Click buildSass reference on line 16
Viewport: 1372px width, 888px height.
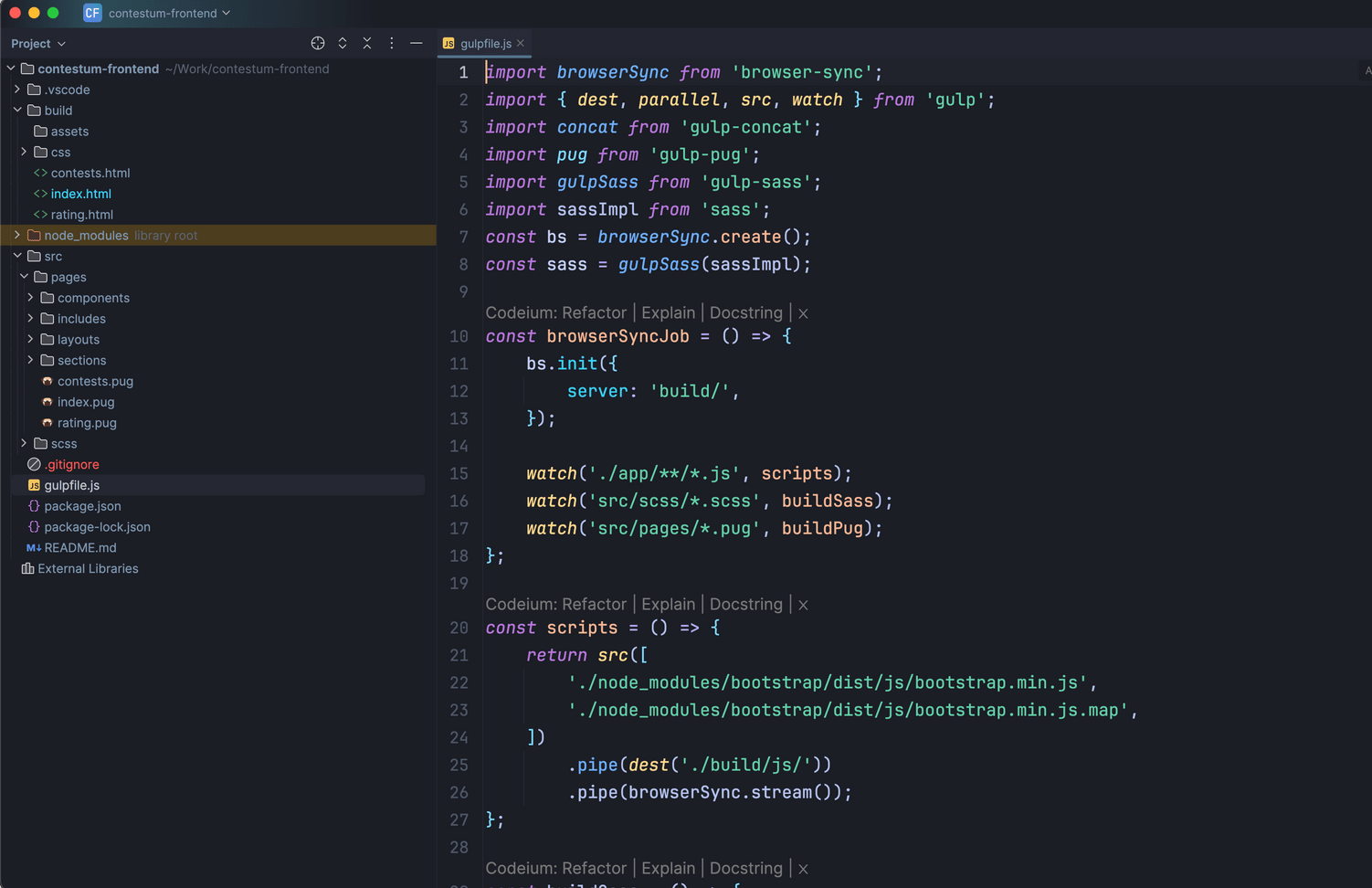click(x=827, y=501)
